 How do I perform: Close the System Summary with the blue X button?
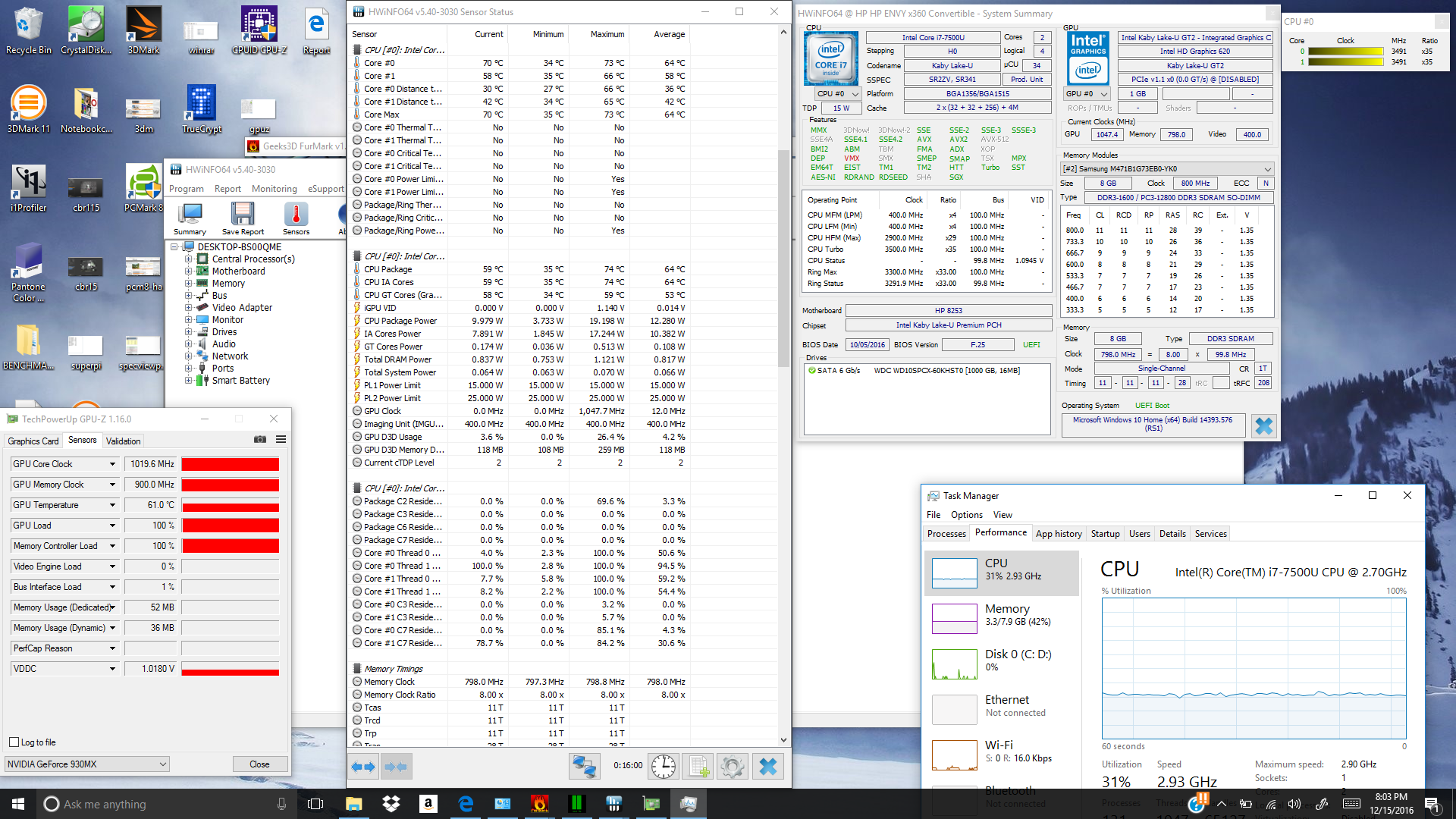tap(1263, 425)
